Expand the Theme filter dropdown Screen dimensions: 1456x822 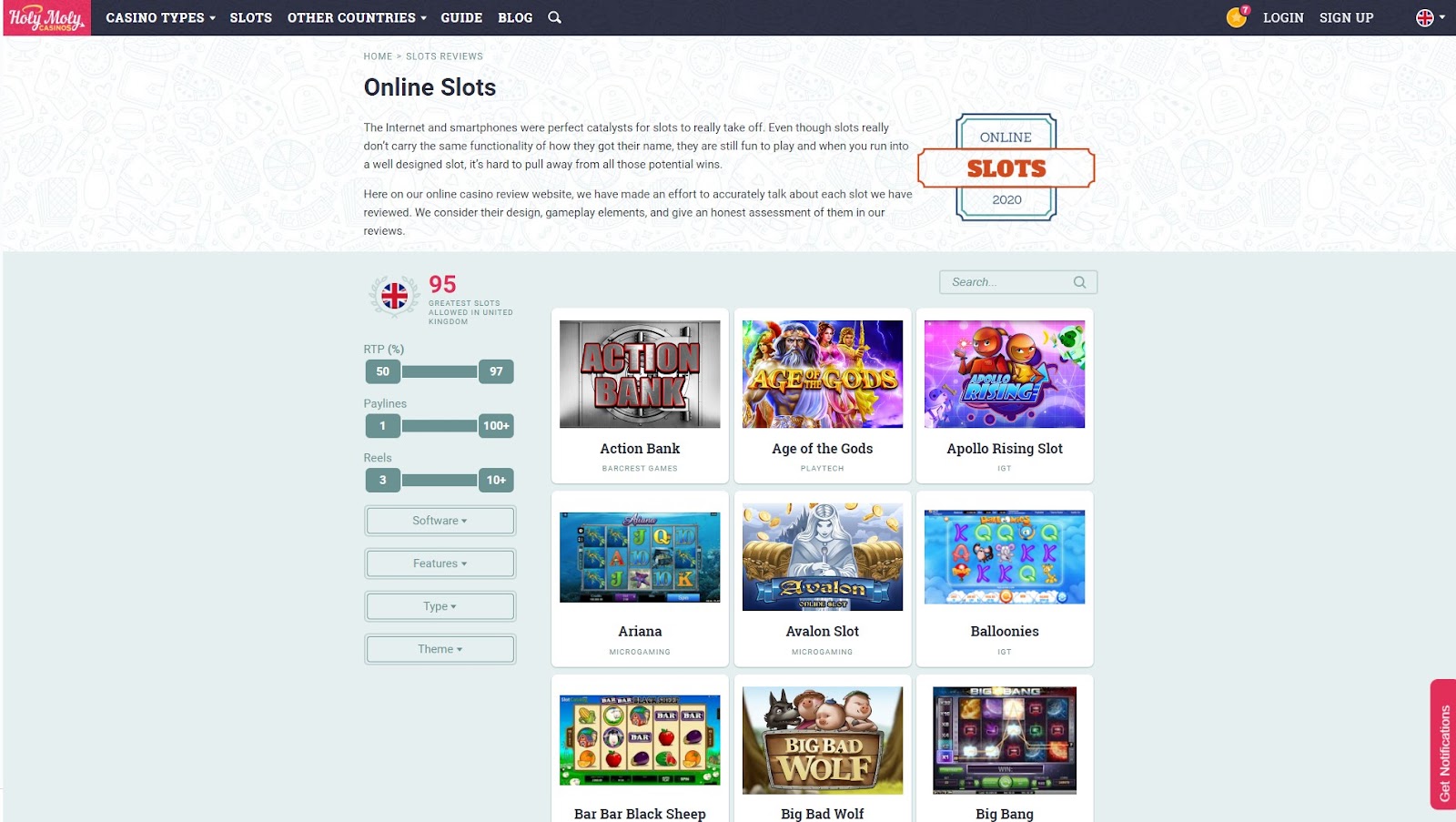[440, 649]
